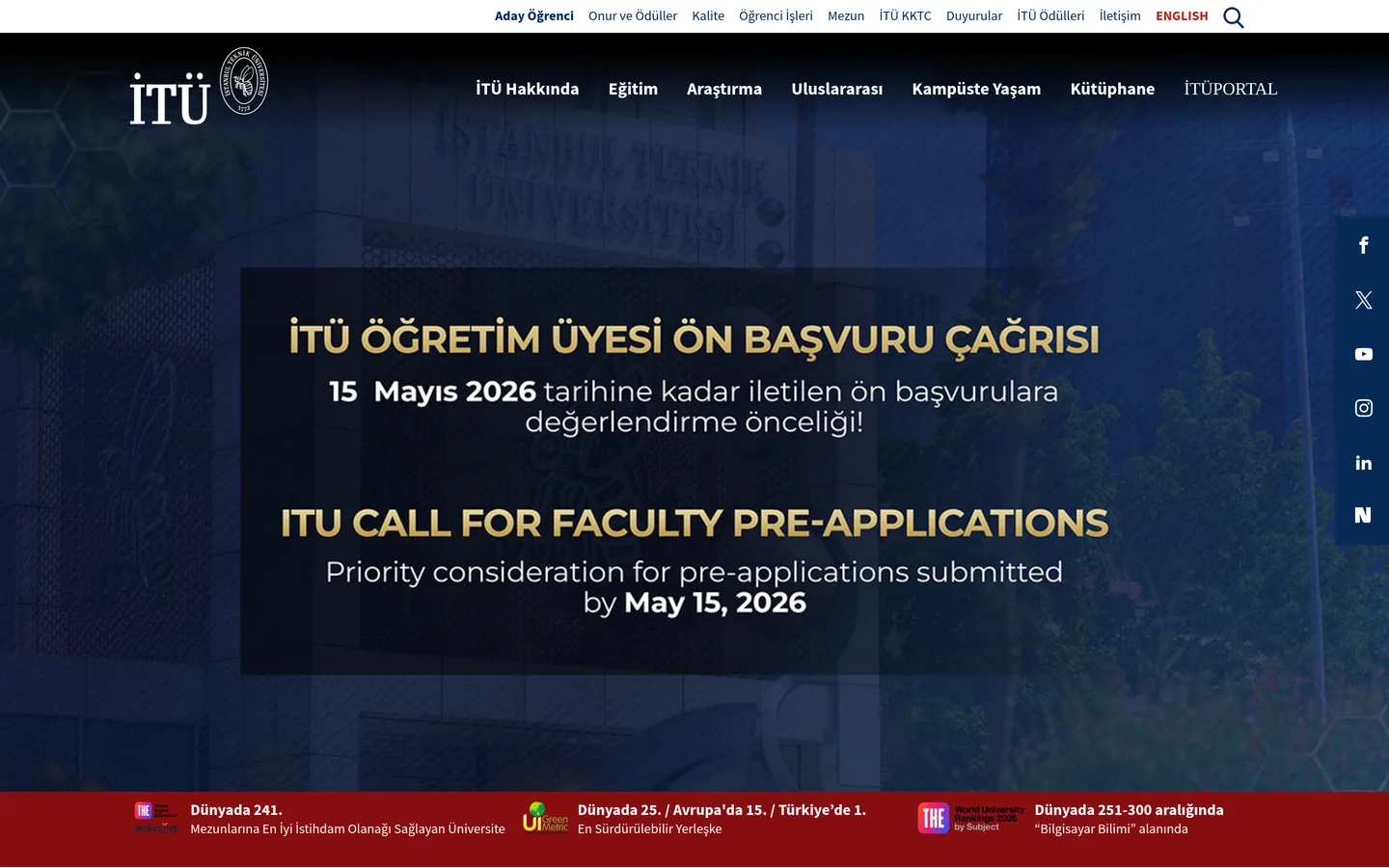The width and height of the screenshot is (1389, 868).
Task: Click the Dünyada 241. ranking text
Action: pos(236,810)
